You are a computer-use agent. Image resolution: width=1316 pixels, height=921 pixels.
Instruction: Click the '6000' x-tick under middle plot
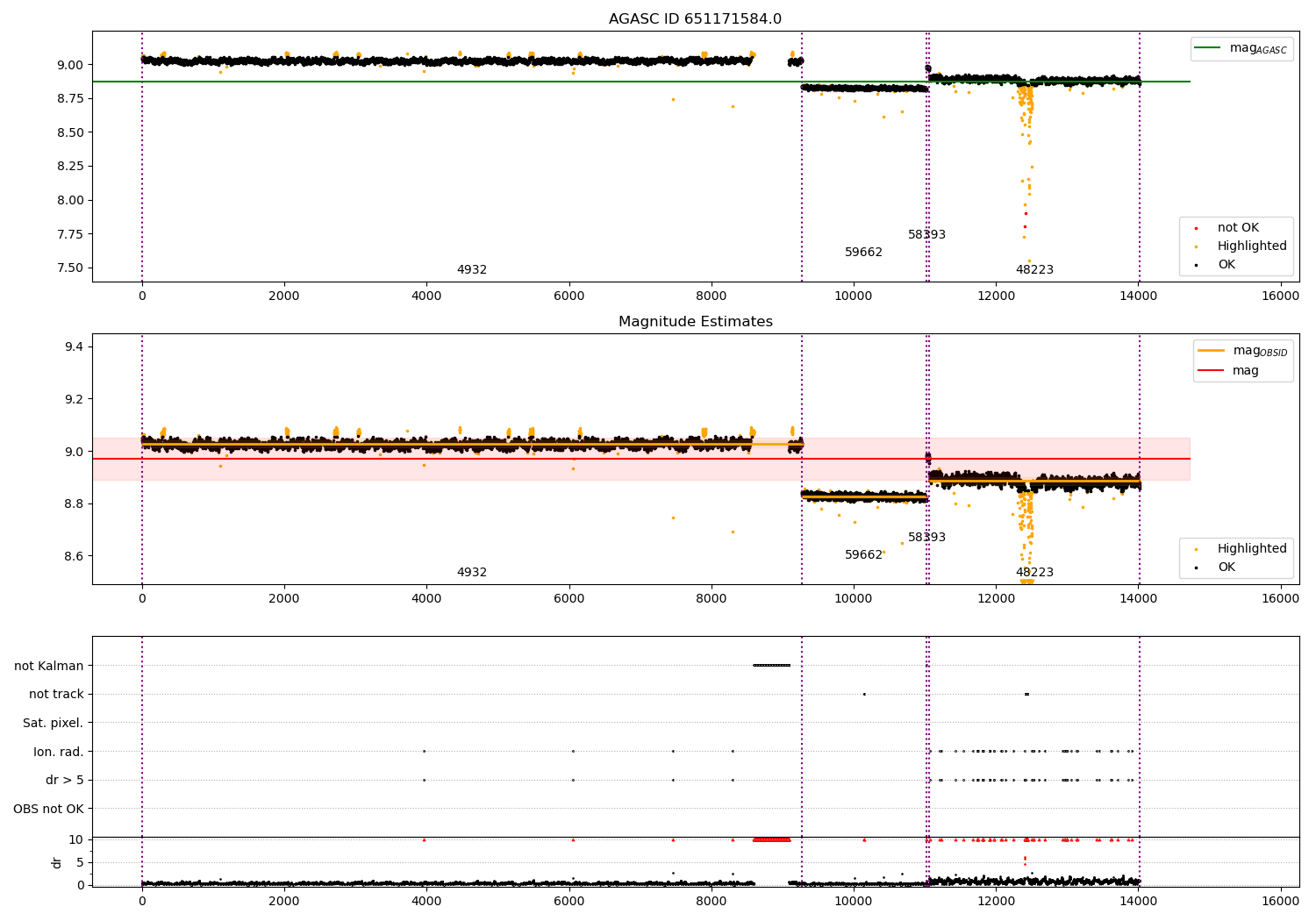coord(569,599)
